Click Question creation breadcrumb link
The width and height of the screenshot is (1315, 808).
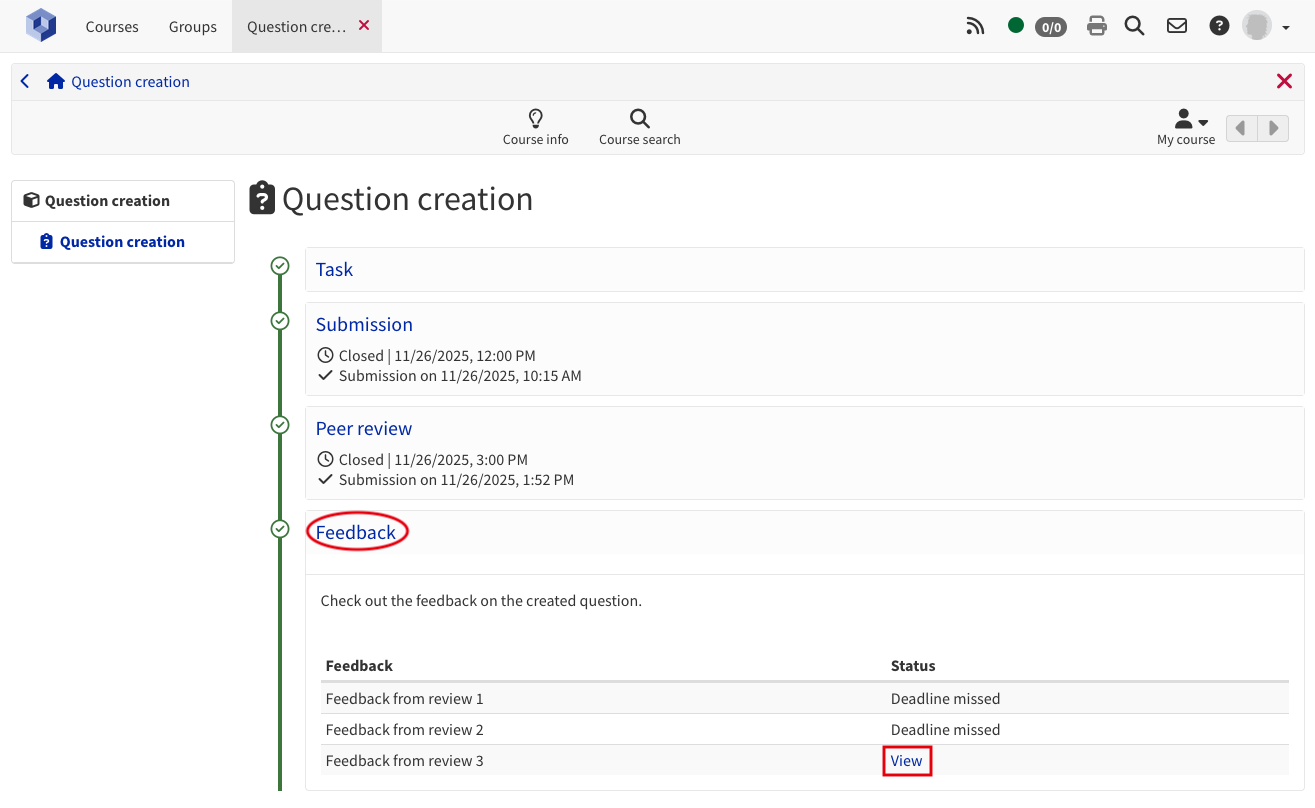click(130, 82)
